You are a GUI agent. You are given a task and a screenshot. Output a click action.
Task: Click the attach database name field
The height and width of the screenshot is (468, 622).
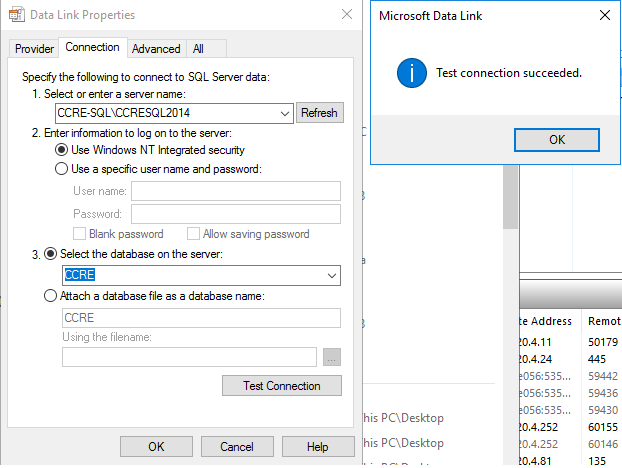(201, 318)
